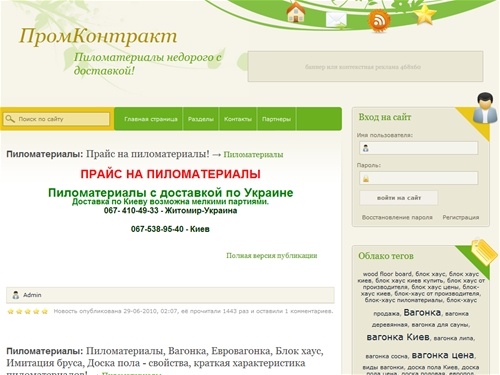Open the Партнеры menu item
Image resolution: width=500 pixels, height=375 pixels.
point(276,119)
